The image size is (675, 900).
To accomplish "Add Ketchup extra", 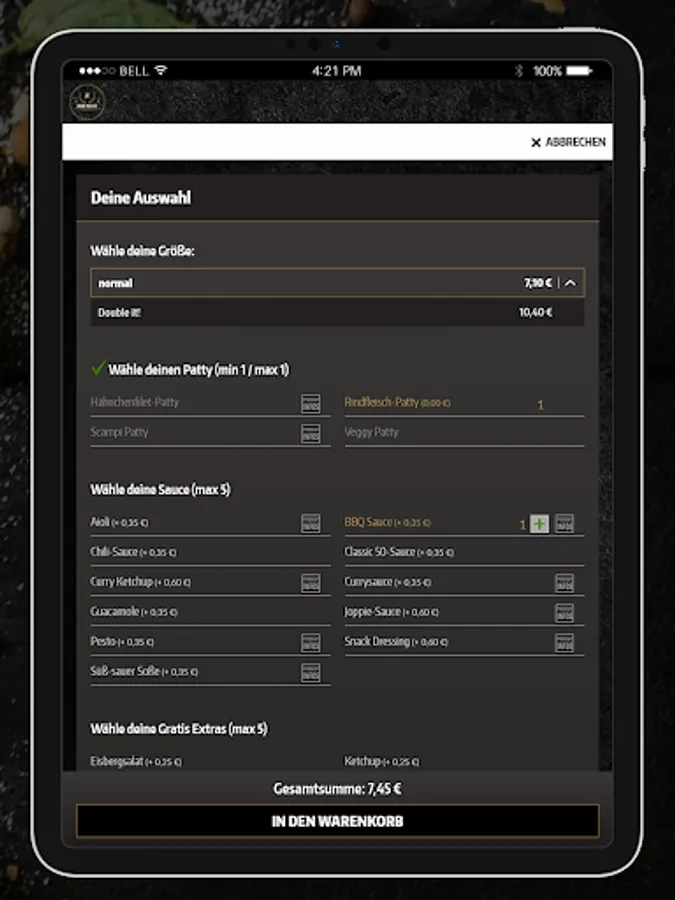I will [x=382, y=761].
